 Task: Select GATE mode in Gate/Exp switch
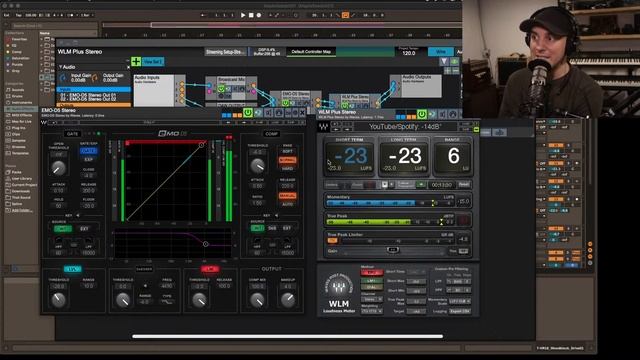click(x=88, y=151)
